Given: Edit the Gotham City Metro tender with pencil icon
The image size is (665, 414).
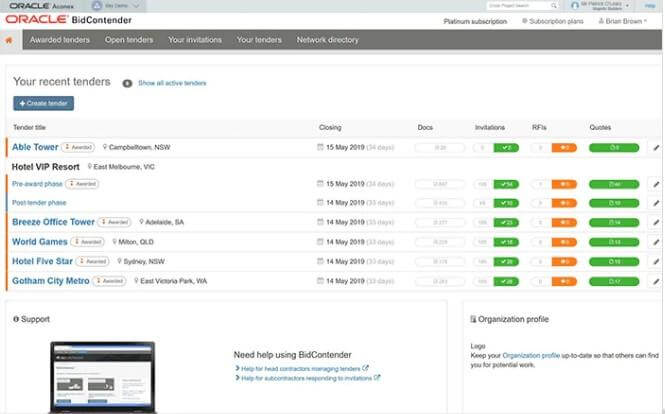Looking at the screenshot, I should pos(656,281).
